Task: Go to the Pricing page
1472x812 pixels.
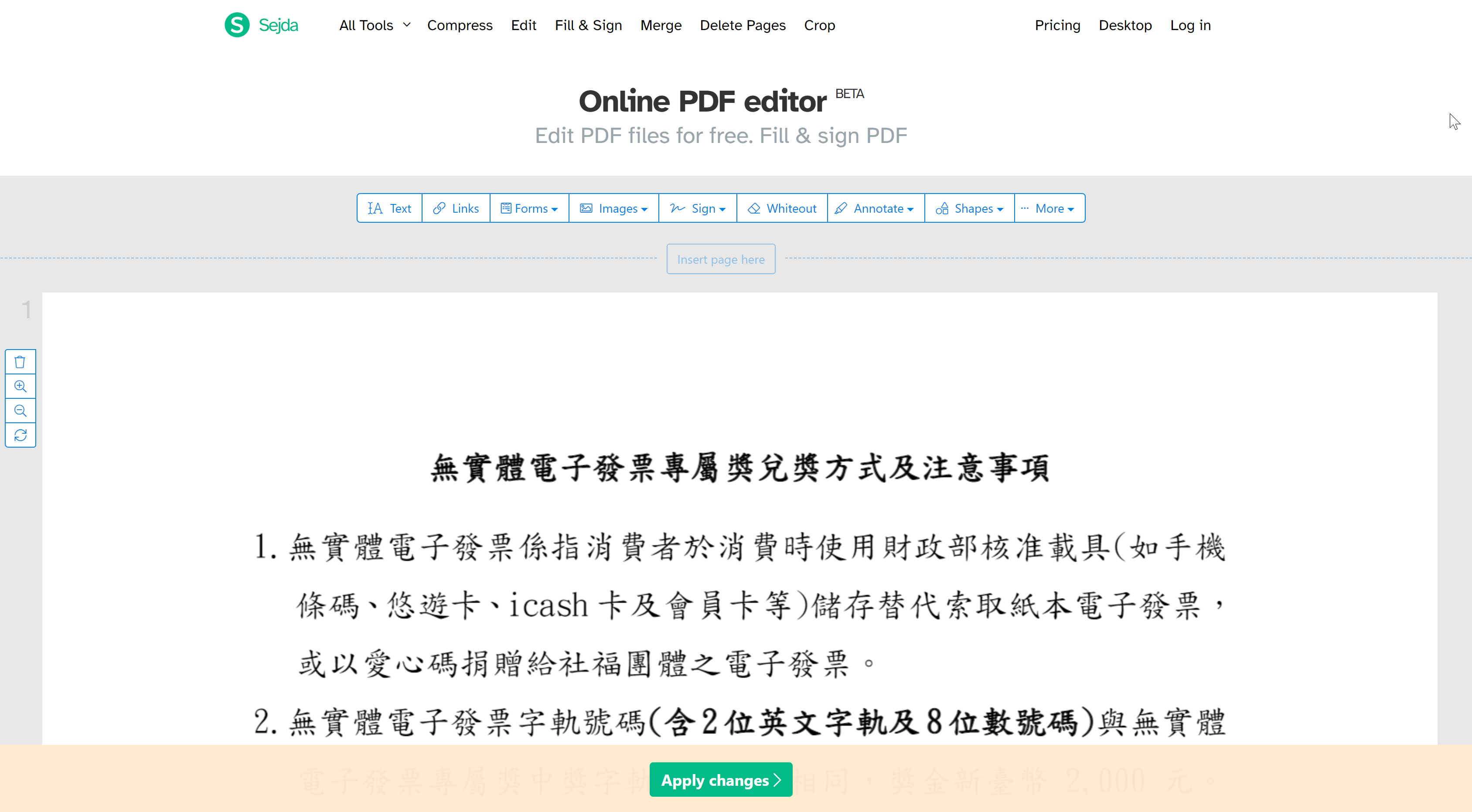Action: 1057,25
